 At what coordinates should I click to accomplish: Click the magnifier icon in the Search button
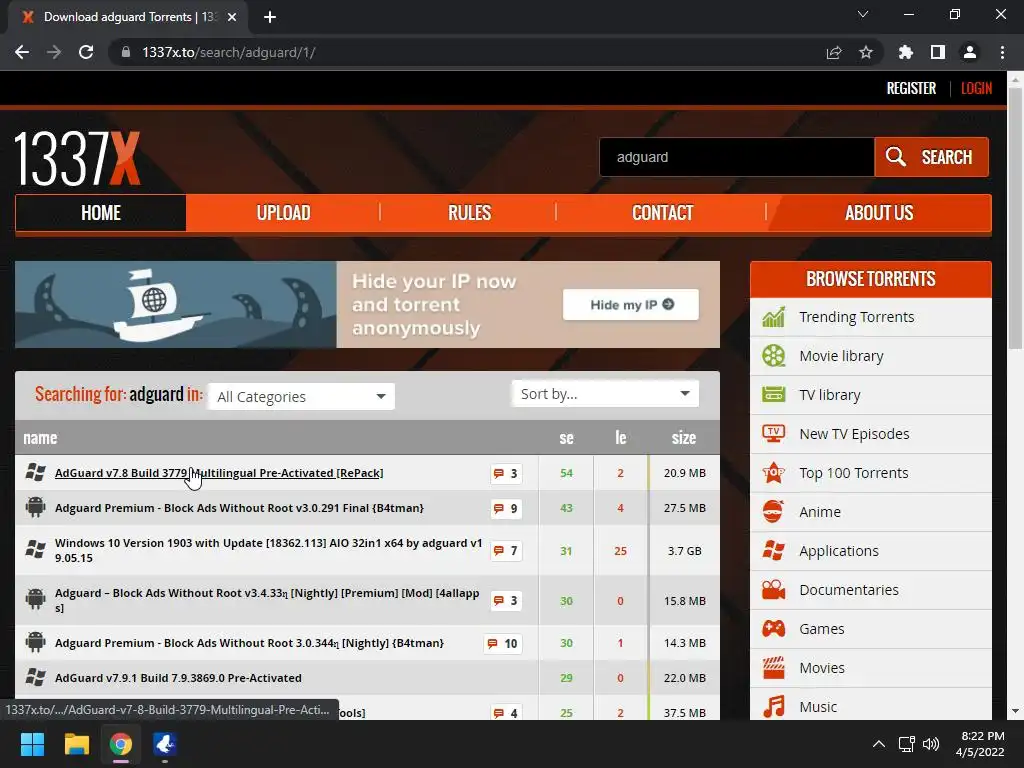895,157
